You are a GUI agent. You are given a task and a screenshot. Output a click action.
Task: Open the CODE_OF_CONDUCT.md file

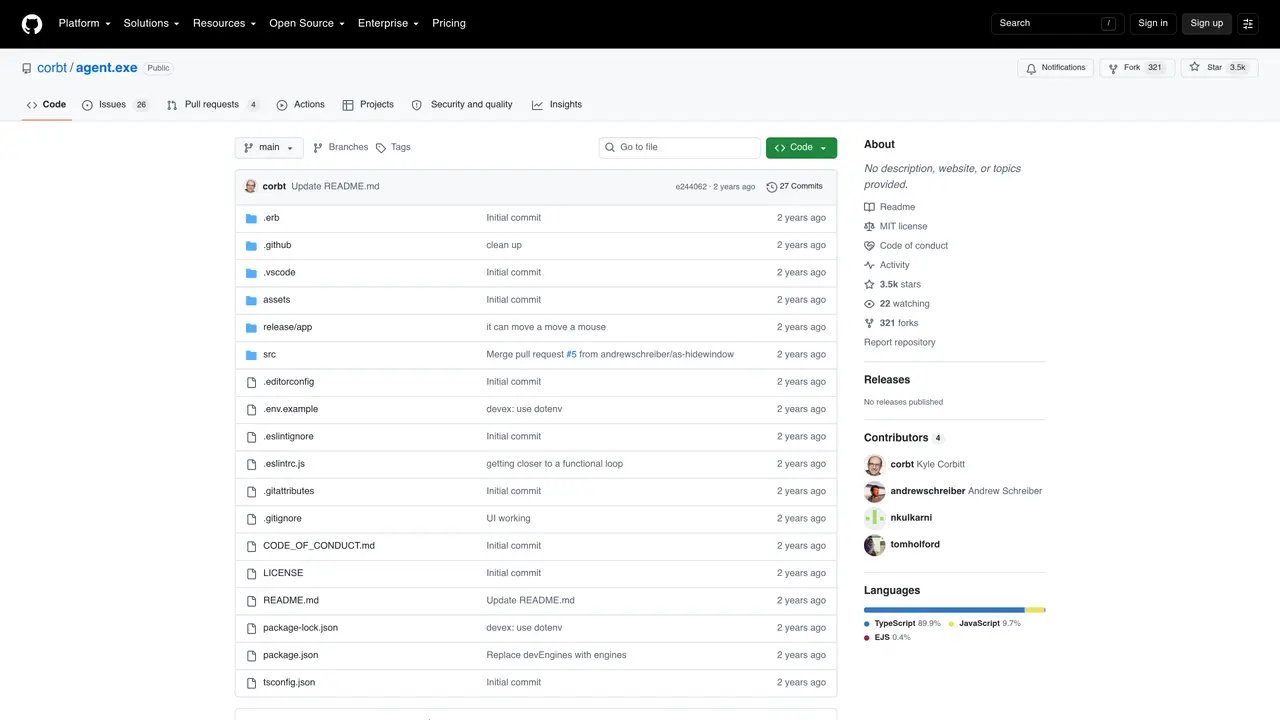pyautogui.click(x=319, y=546)
